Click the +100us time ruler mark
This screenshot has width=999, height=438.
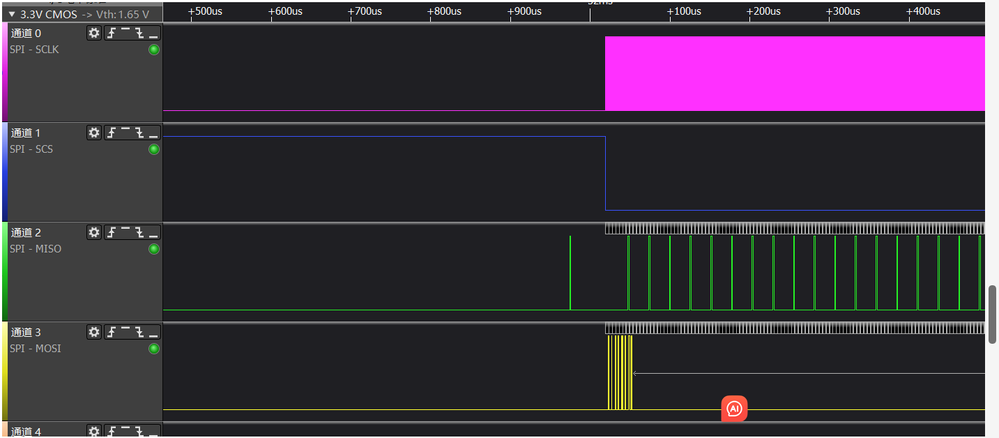click(684, 11)
